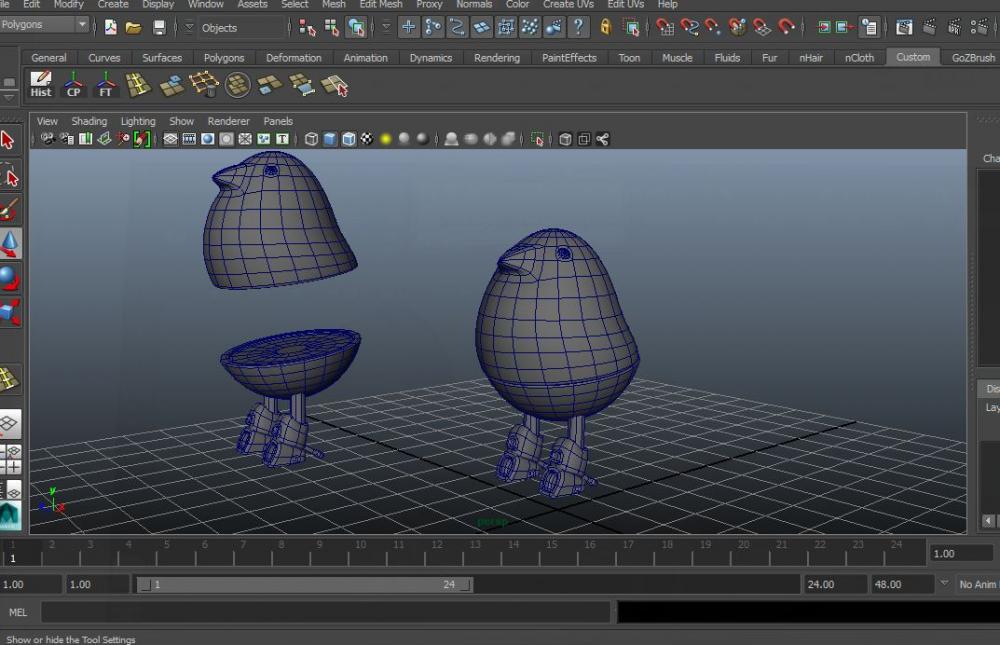1000x645 pixels.
Task: Click the FT freeze transformations shelf icon
Action: (x=105, y=85)
